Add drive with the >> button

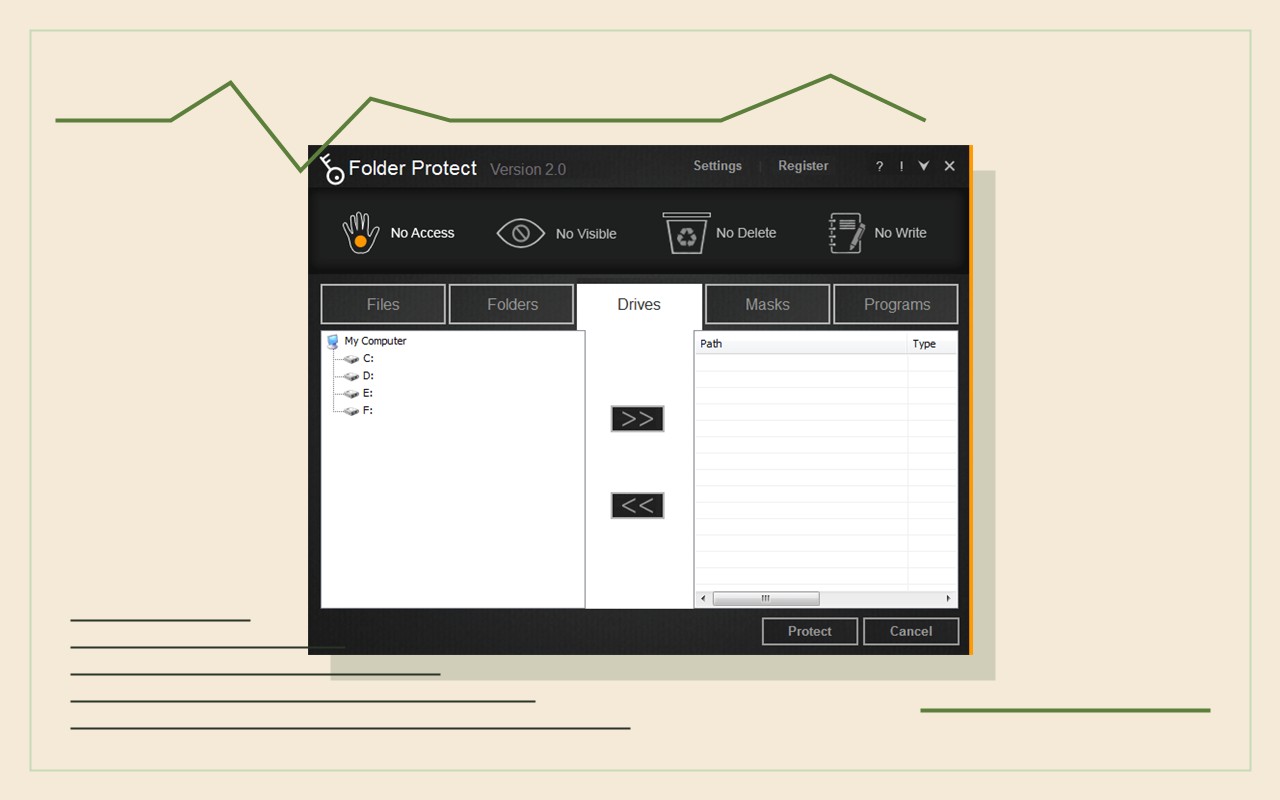(x=637, y=419)
